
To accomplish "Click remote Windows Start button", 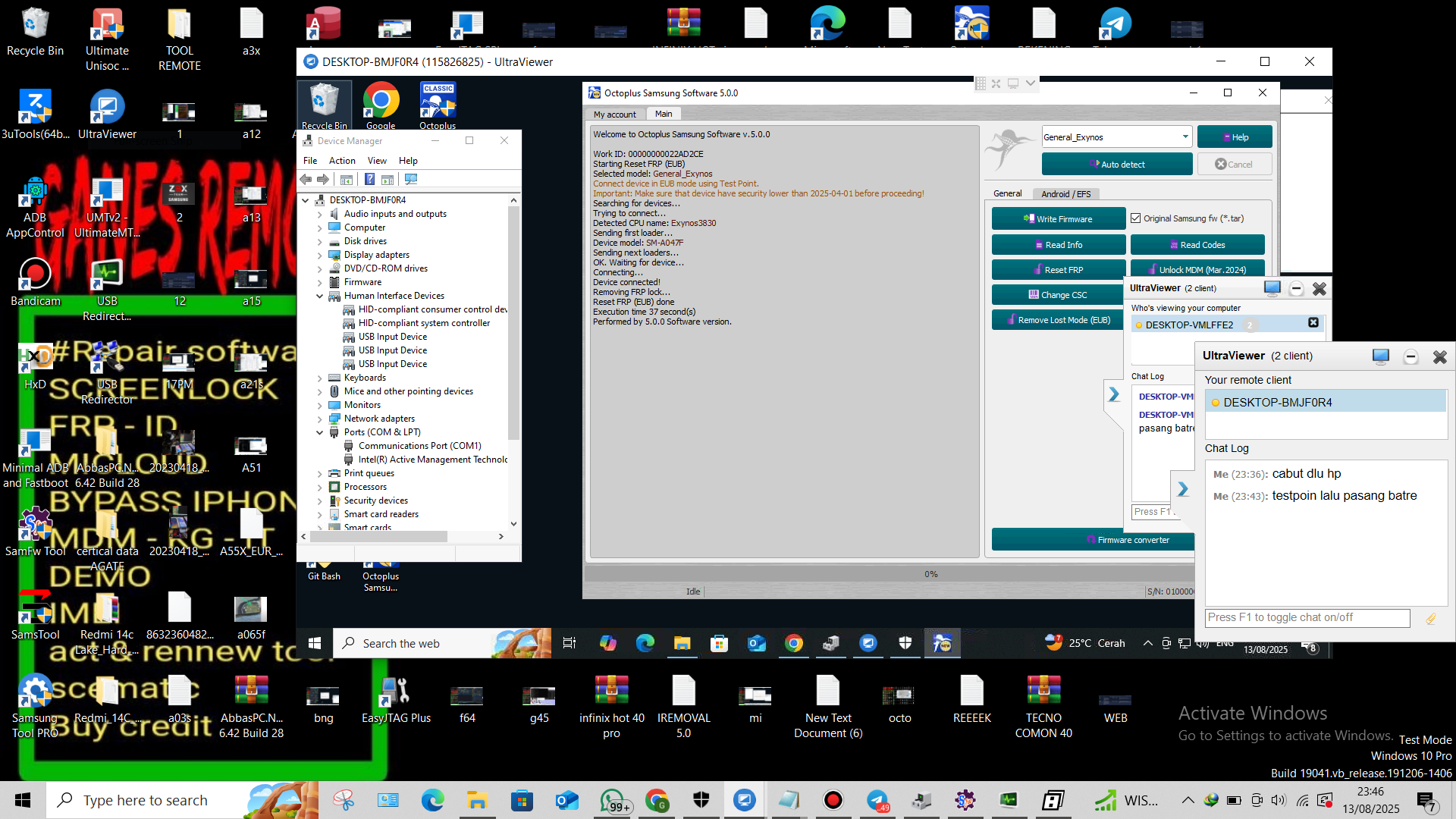I will click(x=315, y=643).
